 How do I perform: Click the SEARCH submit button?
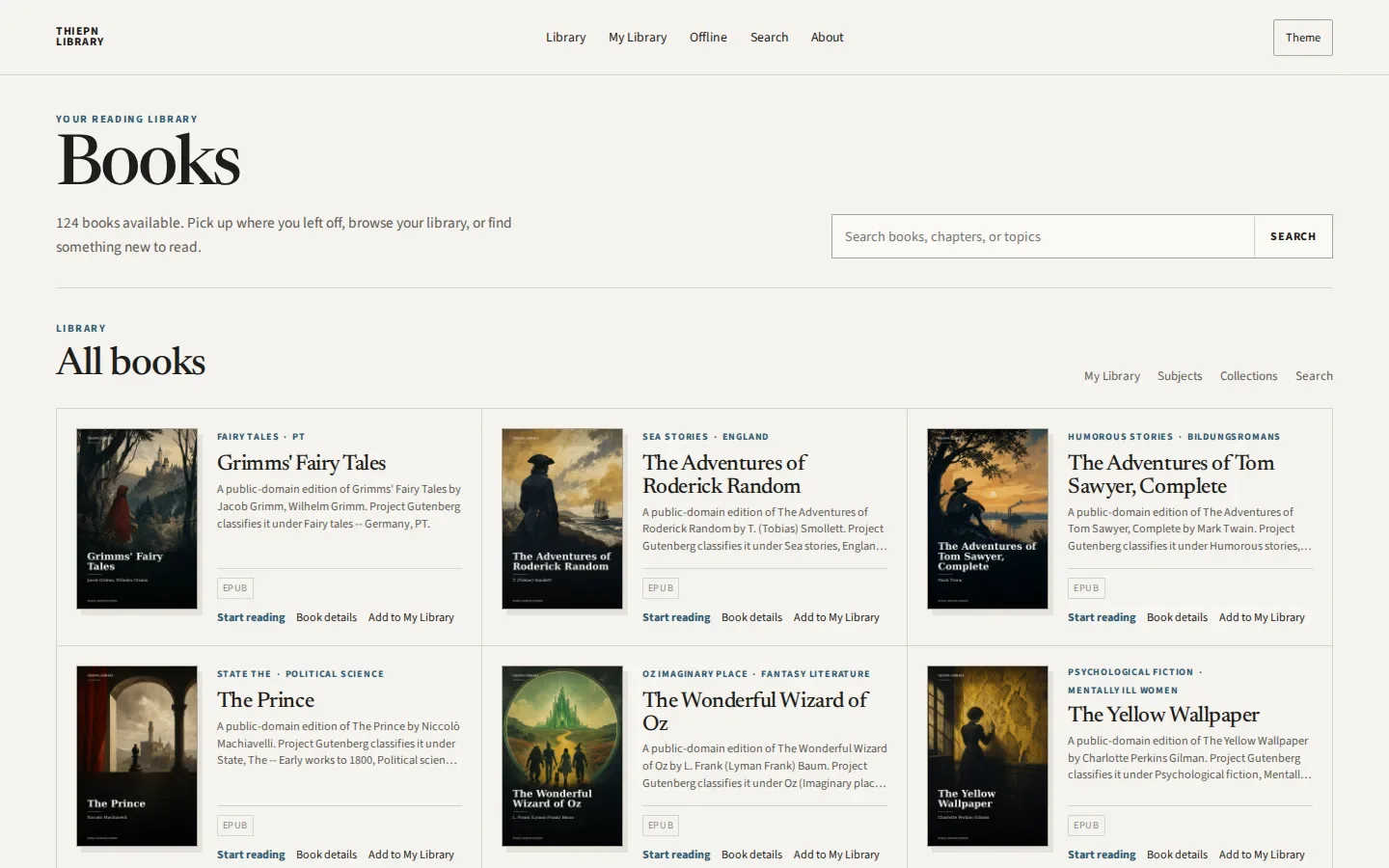[x=1293, y=236]
